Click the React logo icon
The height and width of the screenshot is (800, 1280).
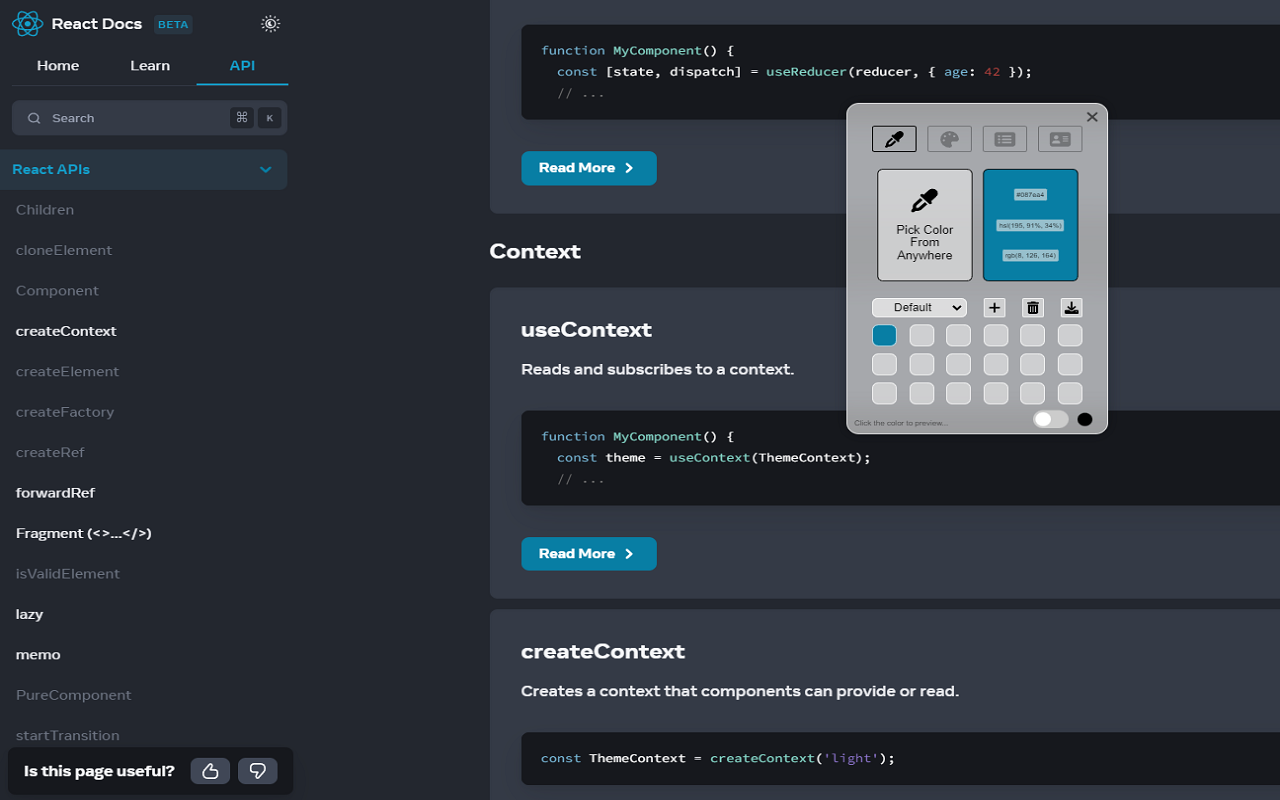[28, 24]
